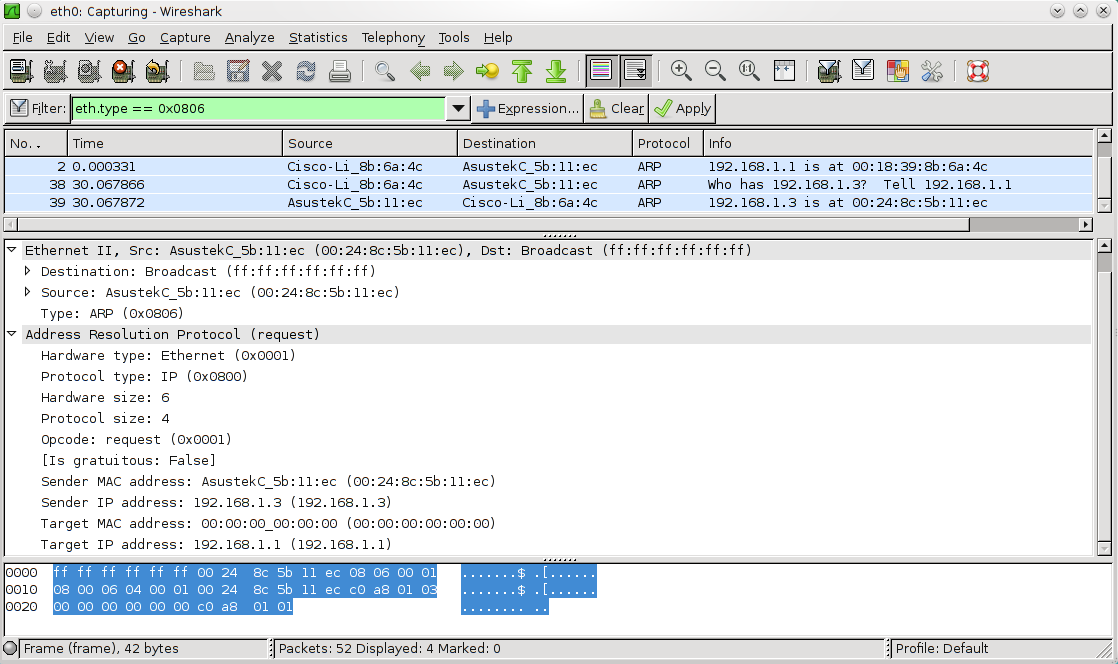Sort packets by the Time column
Viewport: 1118px width, 664px height.
coord(175,143)
